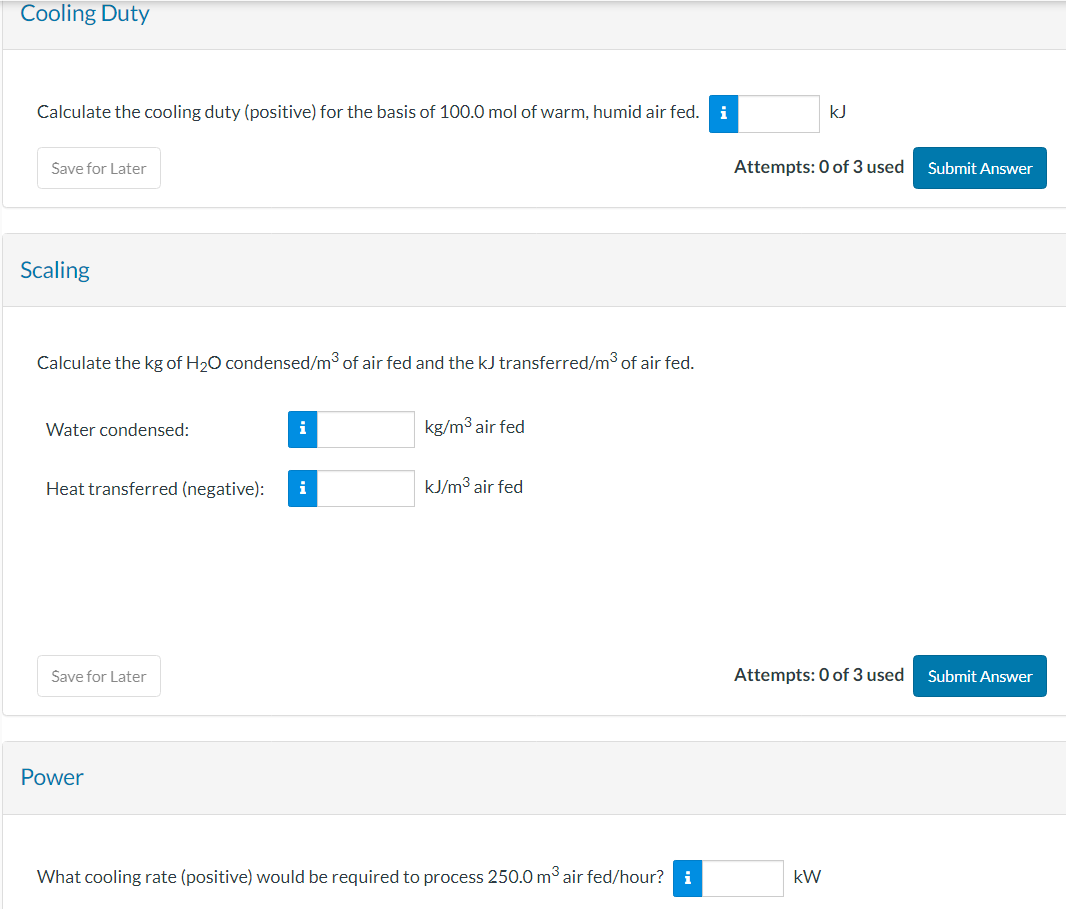The height and width of the screenshot is (909, 1066).
Task: Focus the cooling rate kW input field
Action: click(742, 878)
